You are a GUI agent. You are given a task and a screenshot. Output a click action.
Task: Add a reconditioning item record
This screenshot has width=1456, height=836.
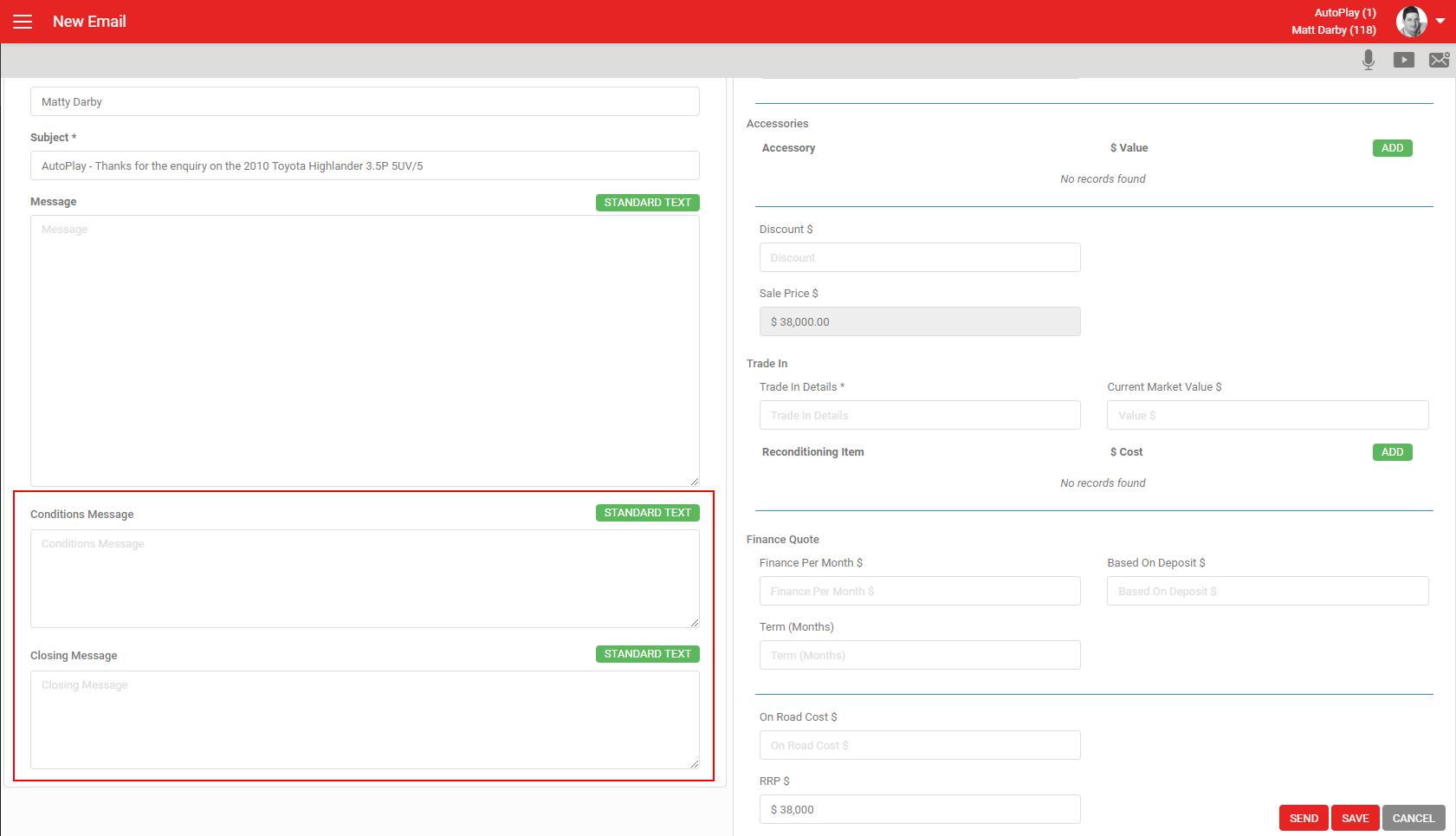(x=1393, y=452)
